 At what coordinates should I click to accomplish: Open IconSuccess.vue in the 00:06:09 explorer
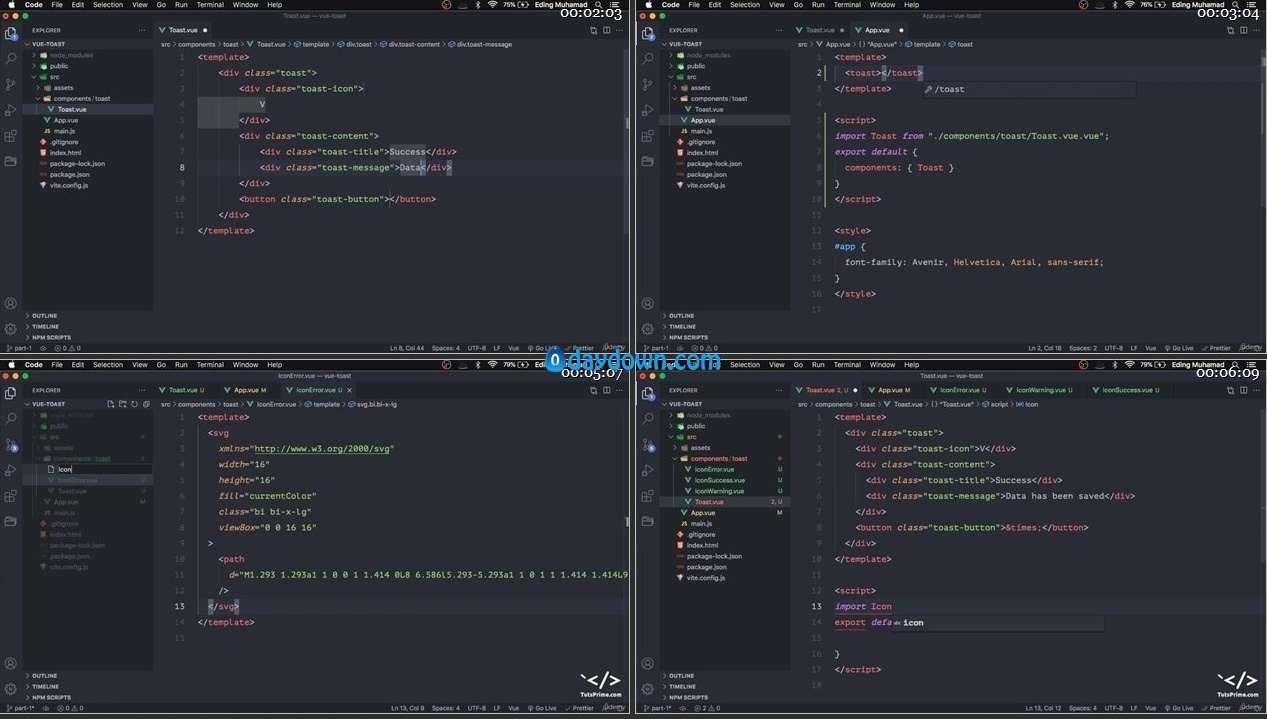(720, 480)
